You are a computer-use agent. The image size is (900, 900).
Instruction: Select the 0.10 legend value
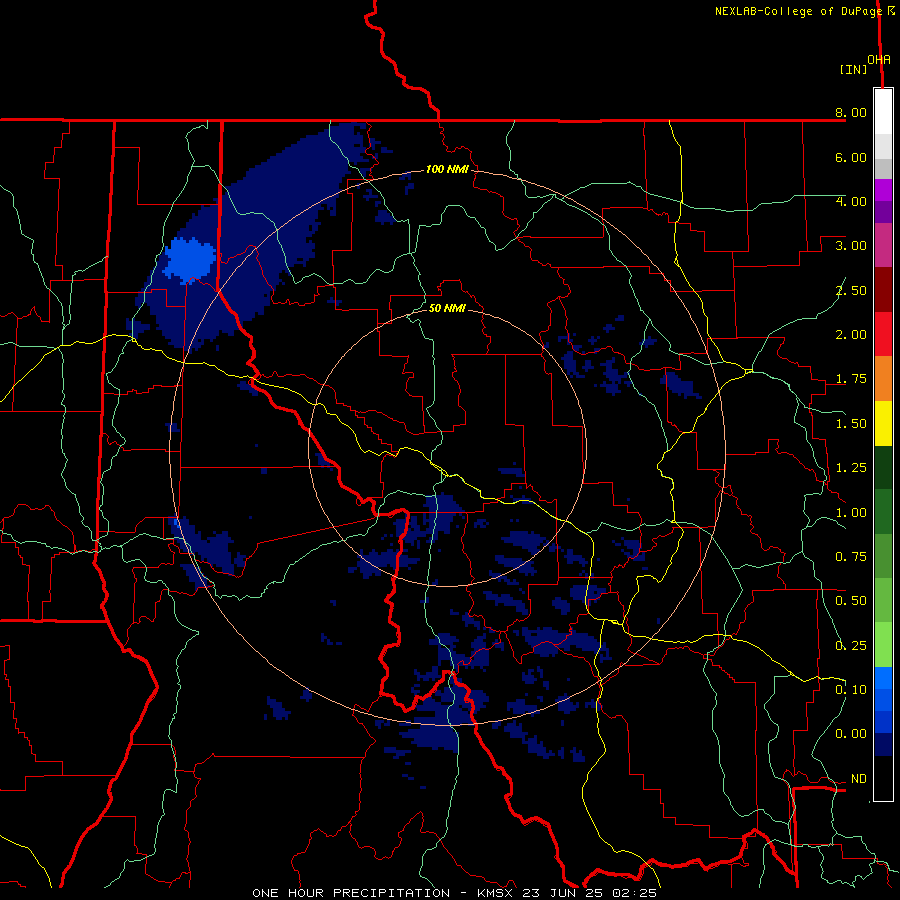851,690
